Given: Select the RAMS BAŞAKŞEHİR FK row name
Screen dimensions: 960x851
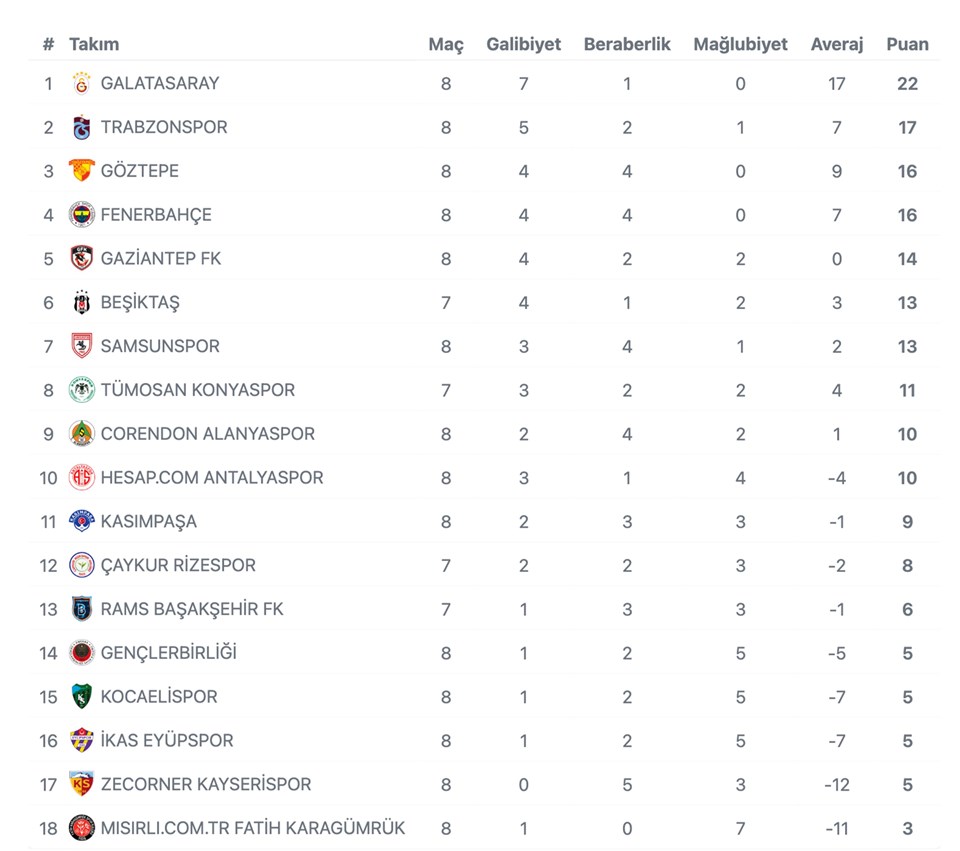Looking at the screenshot, I should pyautogui.click(x=192, y=609).
